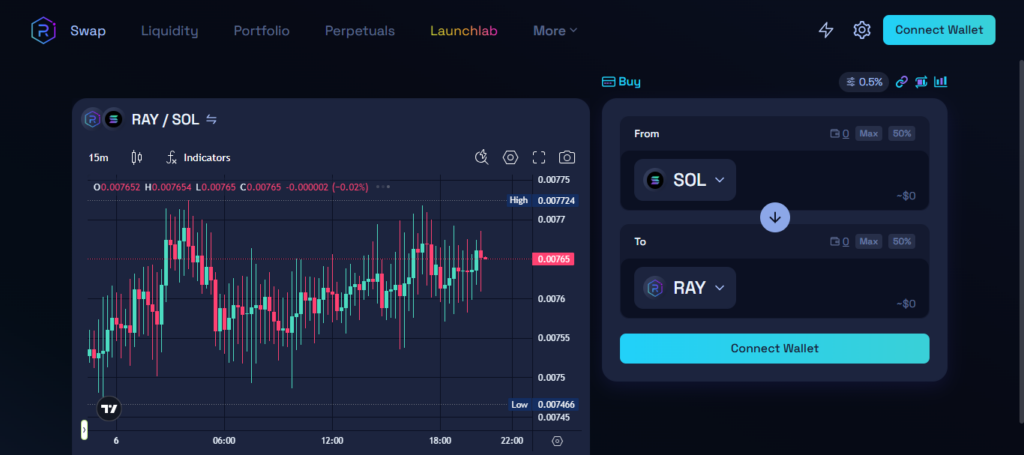The image size is (1024, 455).
Task: Open the Launchlab tab
Action: coord(463,31)
